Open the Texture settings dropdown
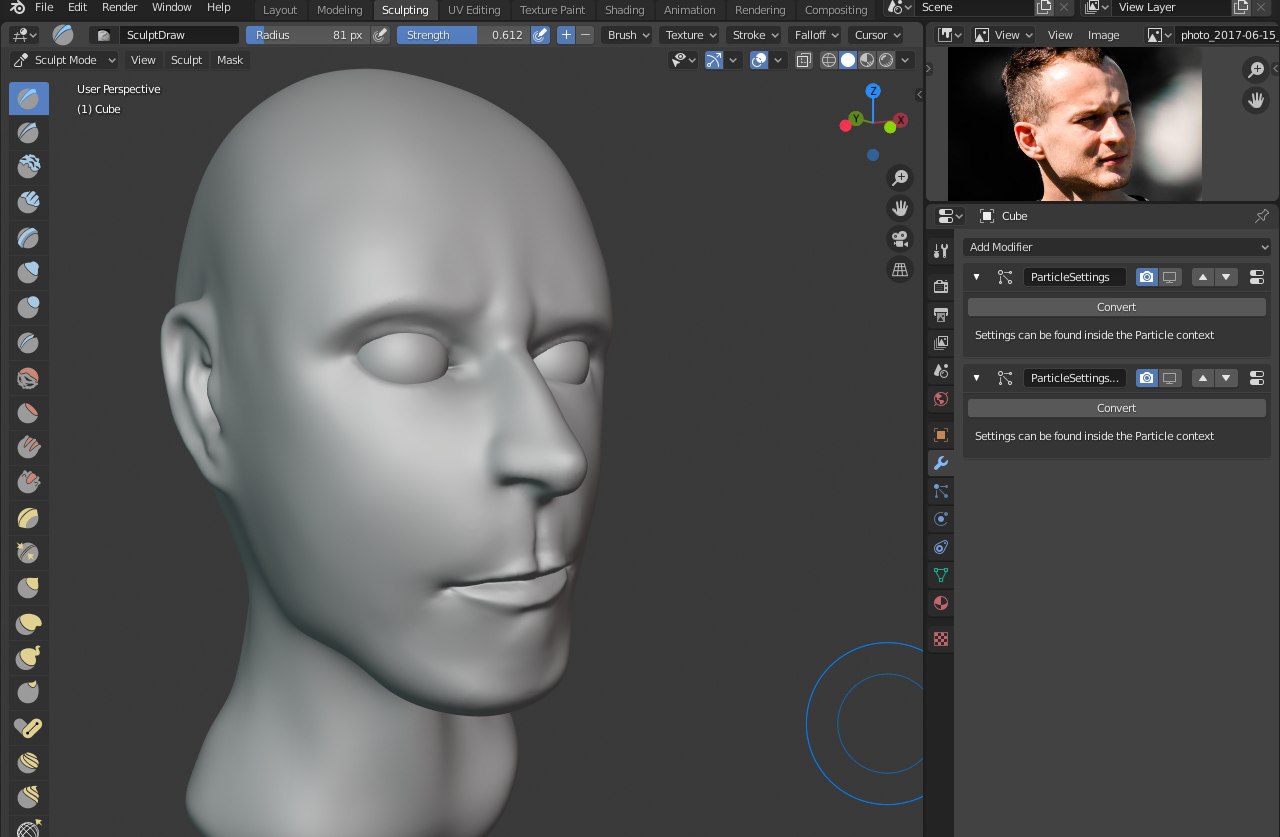The image size is (1280, 837). (x=690, y=35)
